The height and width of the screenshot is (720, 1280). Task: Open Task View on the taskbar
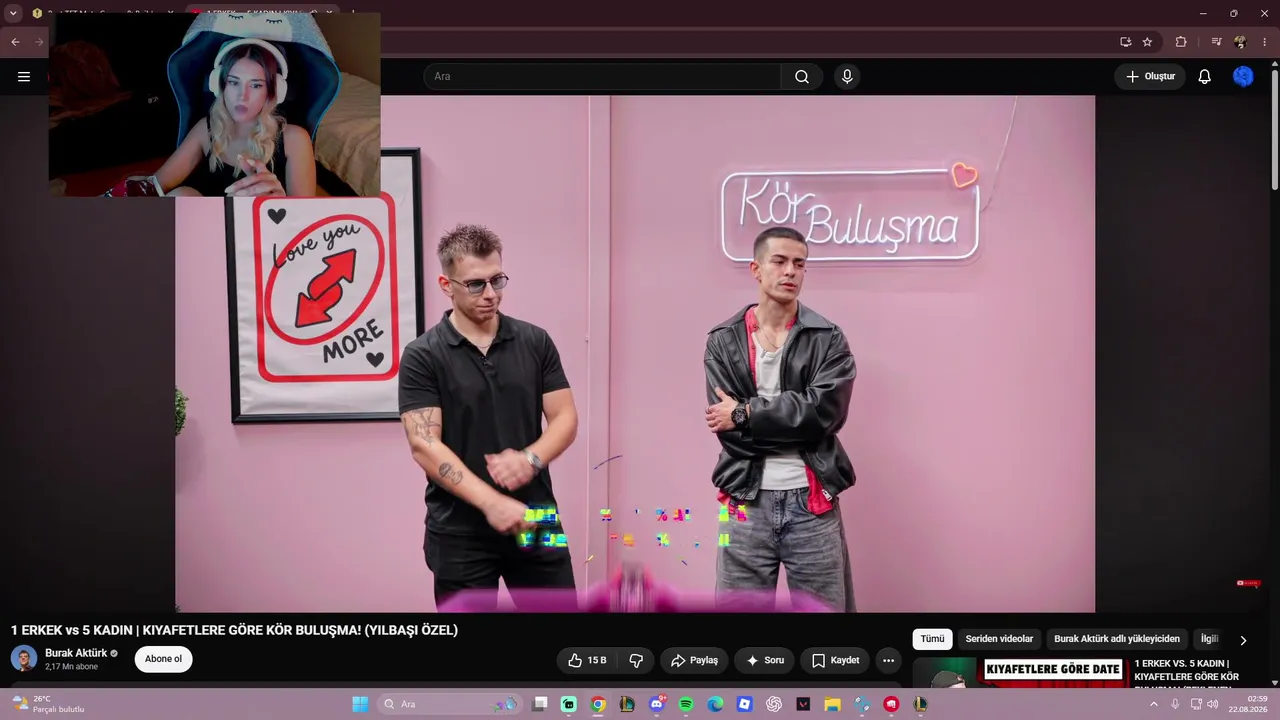(x=540, y=704)
